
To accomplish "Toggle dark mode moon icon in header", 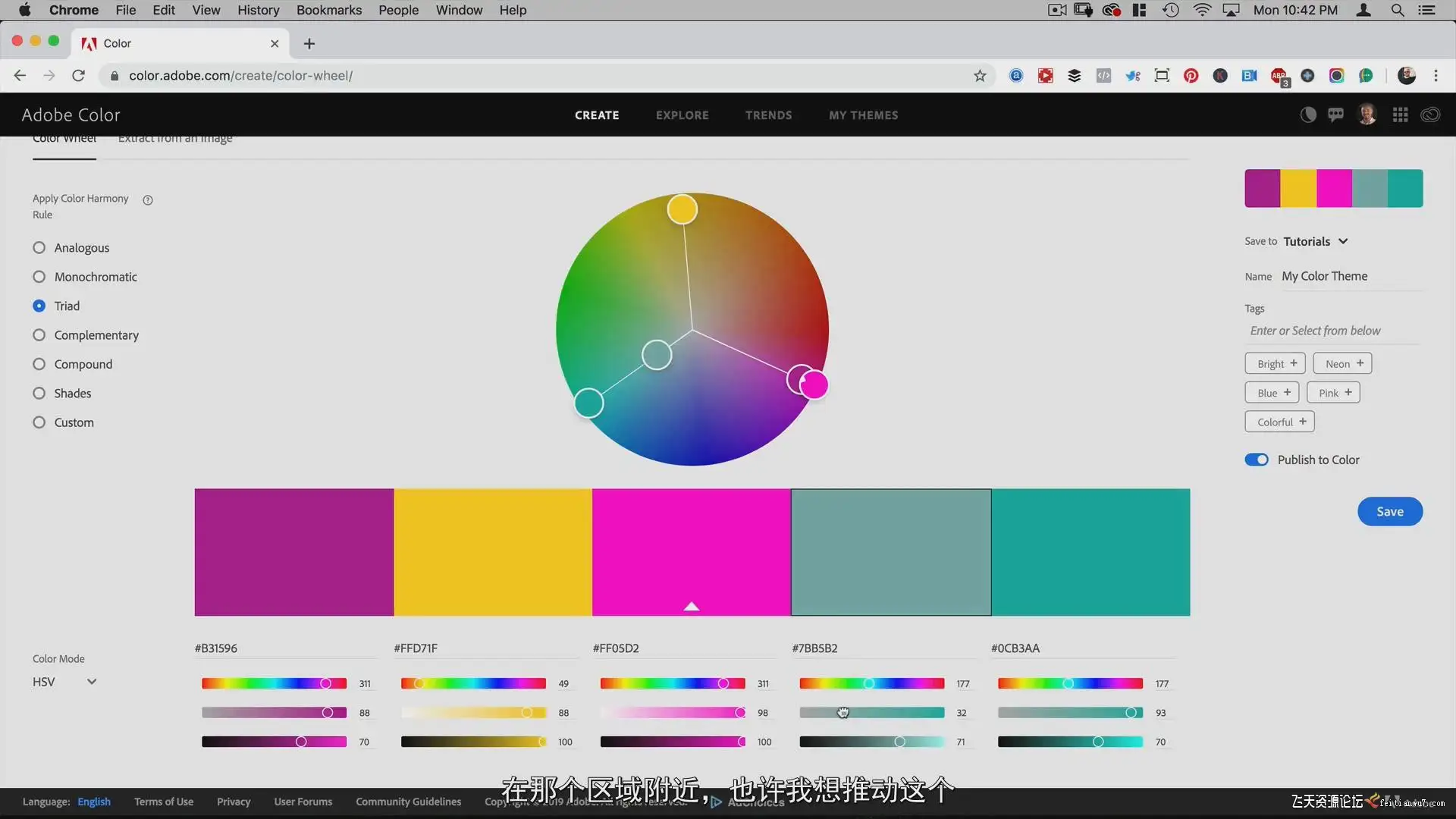I will pos(1308,115).
